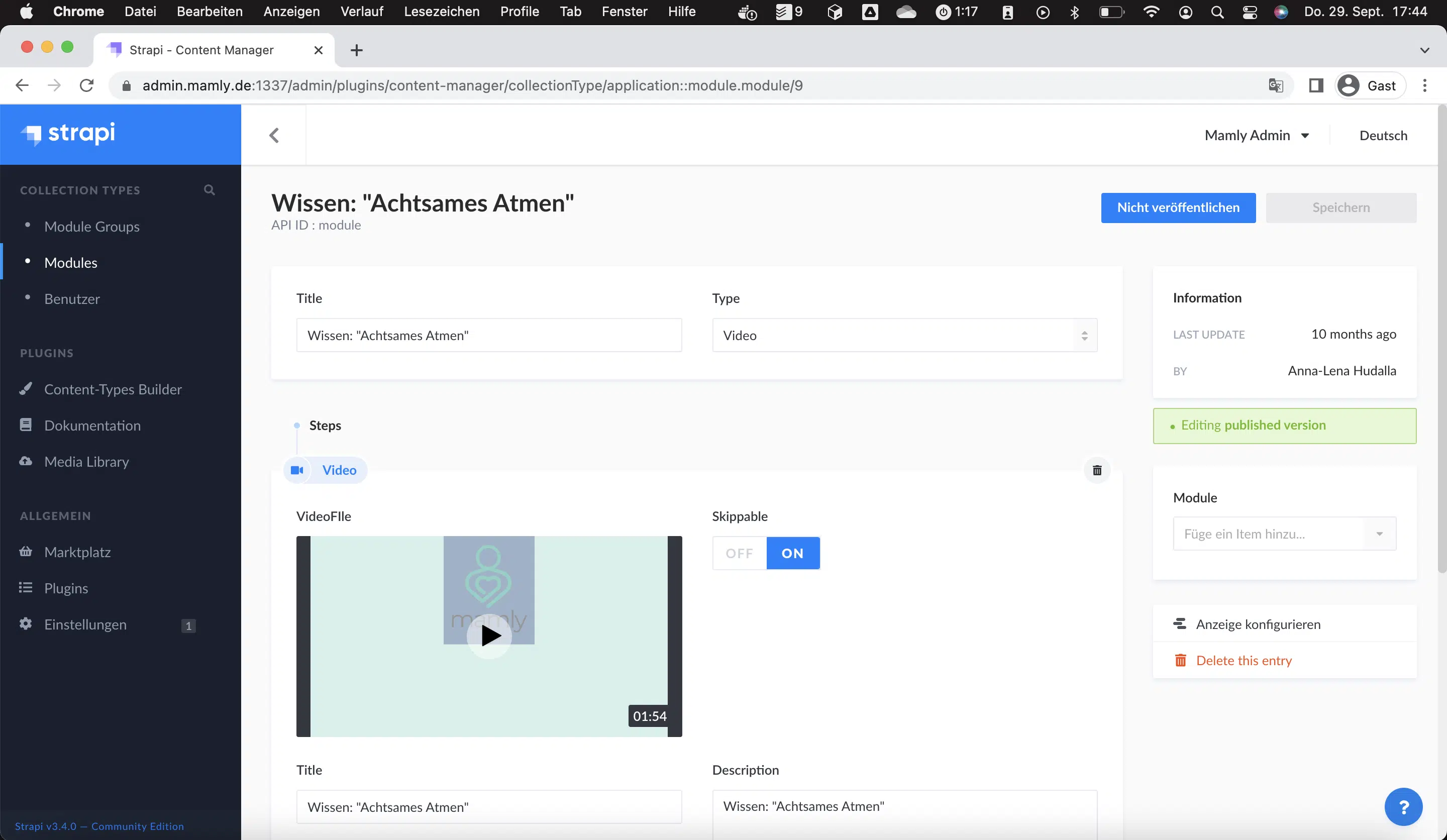Play the VideoFile preview
The image size is (1447, 840).
tap(489, 636)
